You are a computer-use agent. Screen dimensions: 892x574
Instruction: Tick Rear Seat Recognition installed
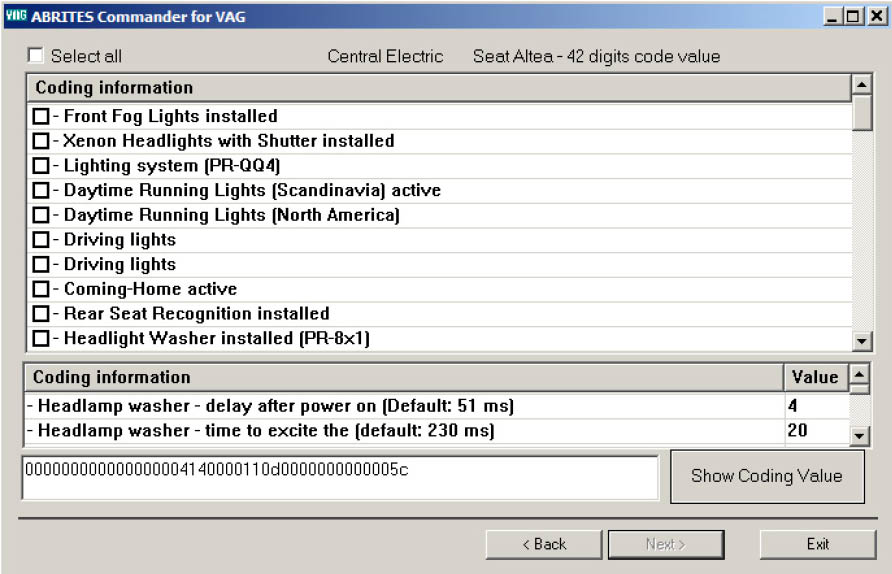pyautogui.click(x=41, y=314)
